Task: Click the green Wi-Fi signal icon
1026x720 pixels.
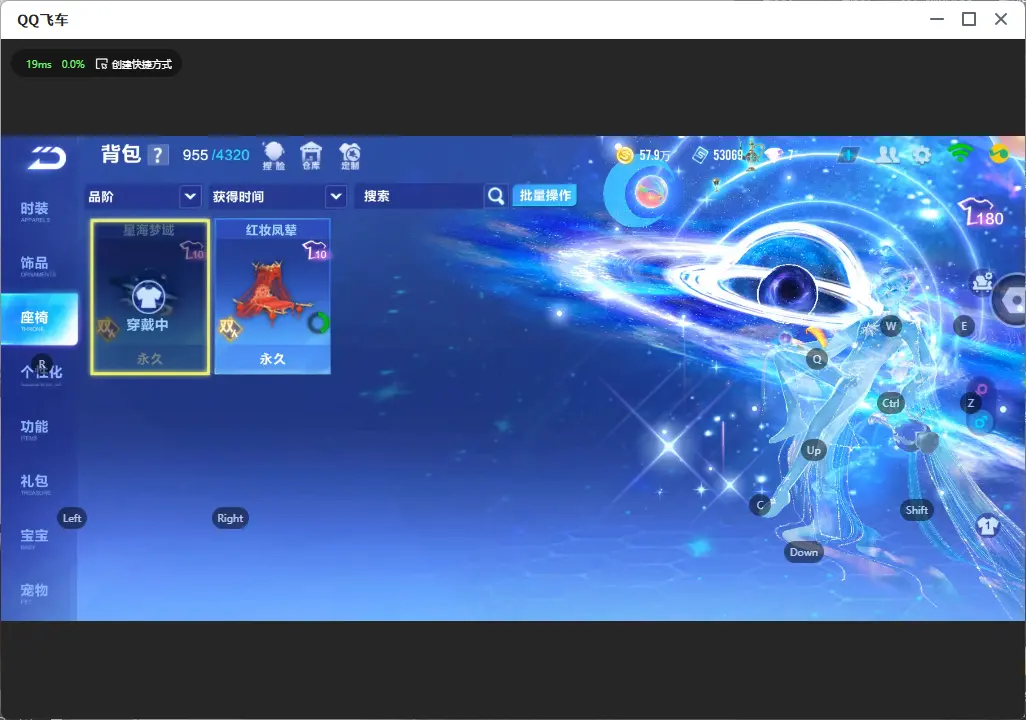Action: pyautogui.click(x=959, y=154)
